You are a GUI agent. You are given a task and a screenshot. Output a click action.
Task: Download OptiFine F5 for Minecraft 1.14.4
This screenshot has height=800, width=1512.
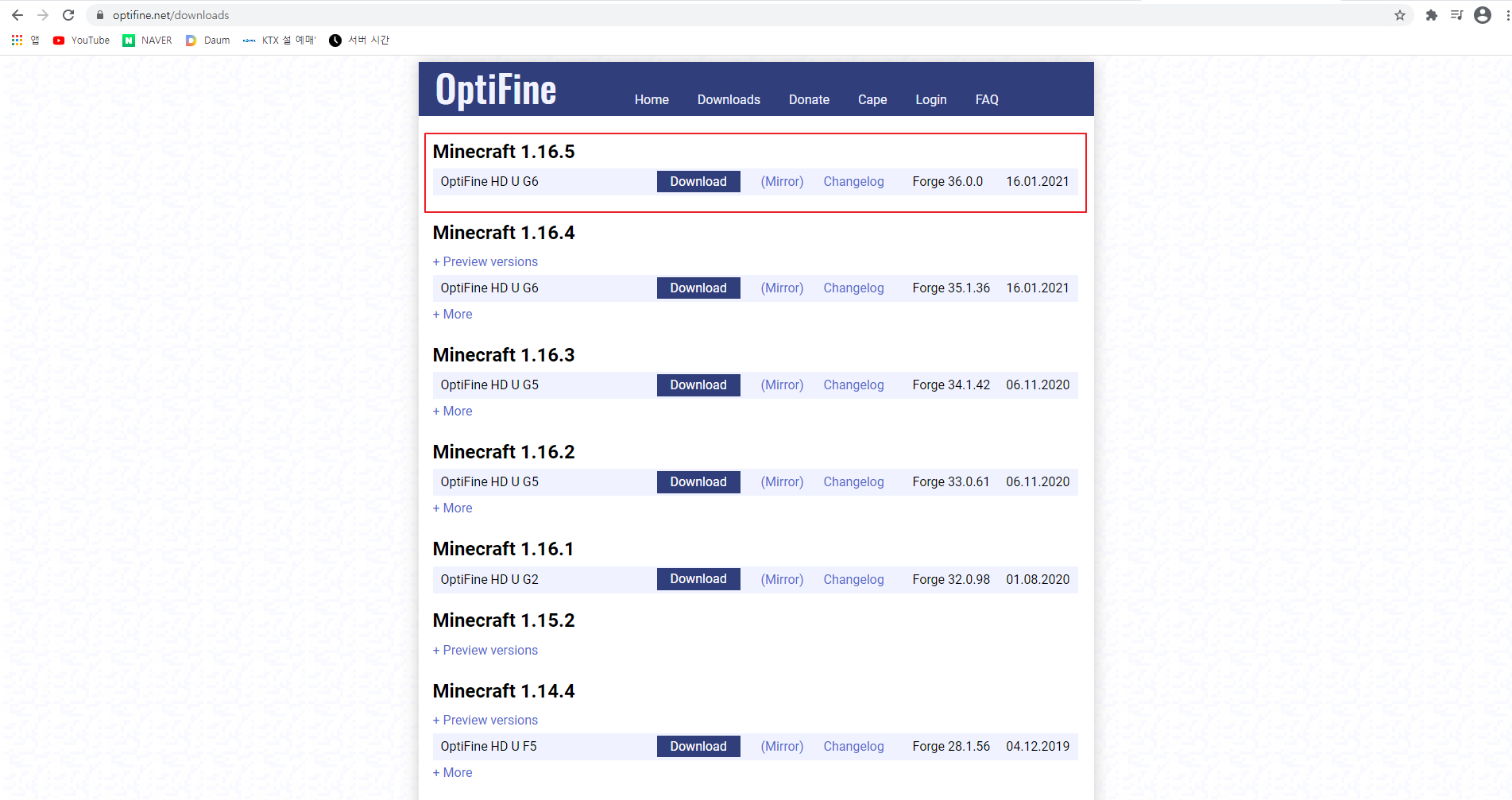pos(698,746)
